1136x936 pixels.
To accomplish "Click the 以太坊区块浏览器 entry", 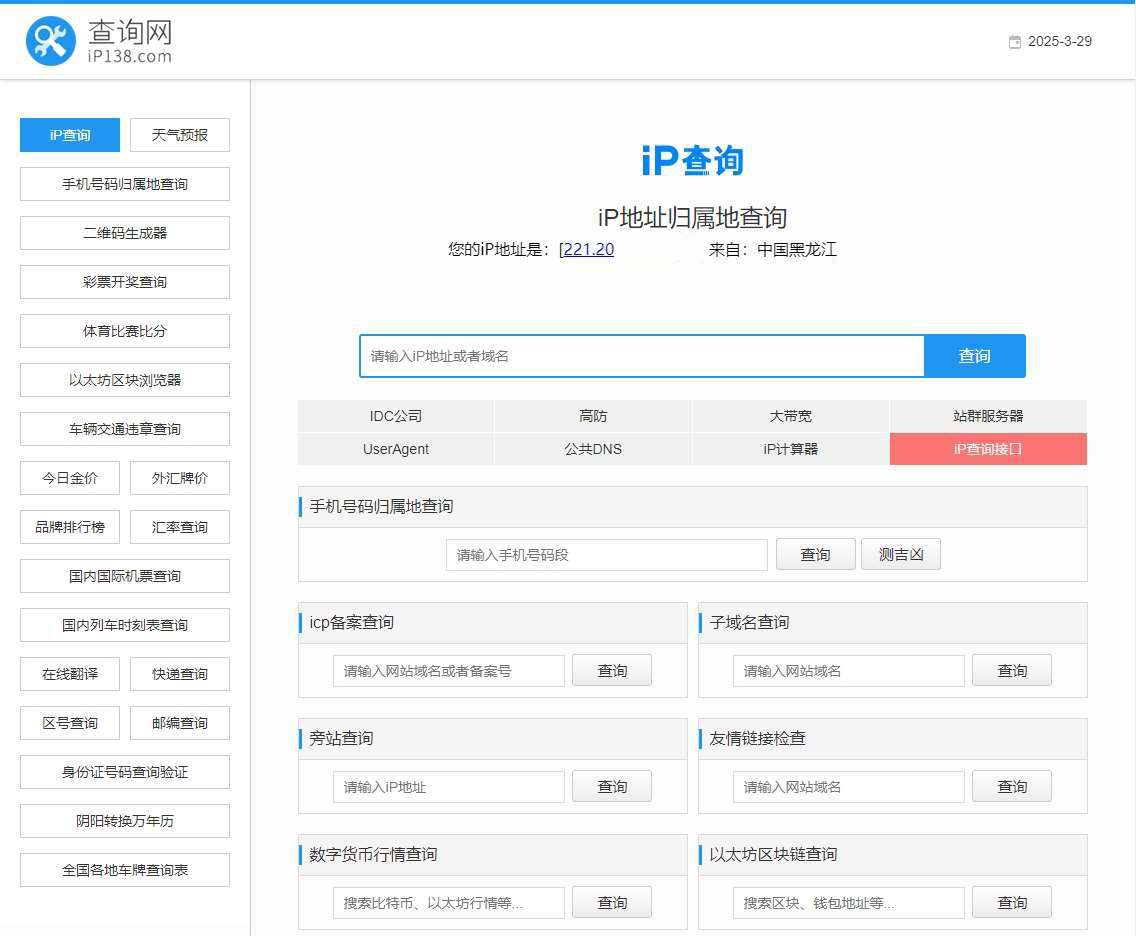I will pos(124,380).
